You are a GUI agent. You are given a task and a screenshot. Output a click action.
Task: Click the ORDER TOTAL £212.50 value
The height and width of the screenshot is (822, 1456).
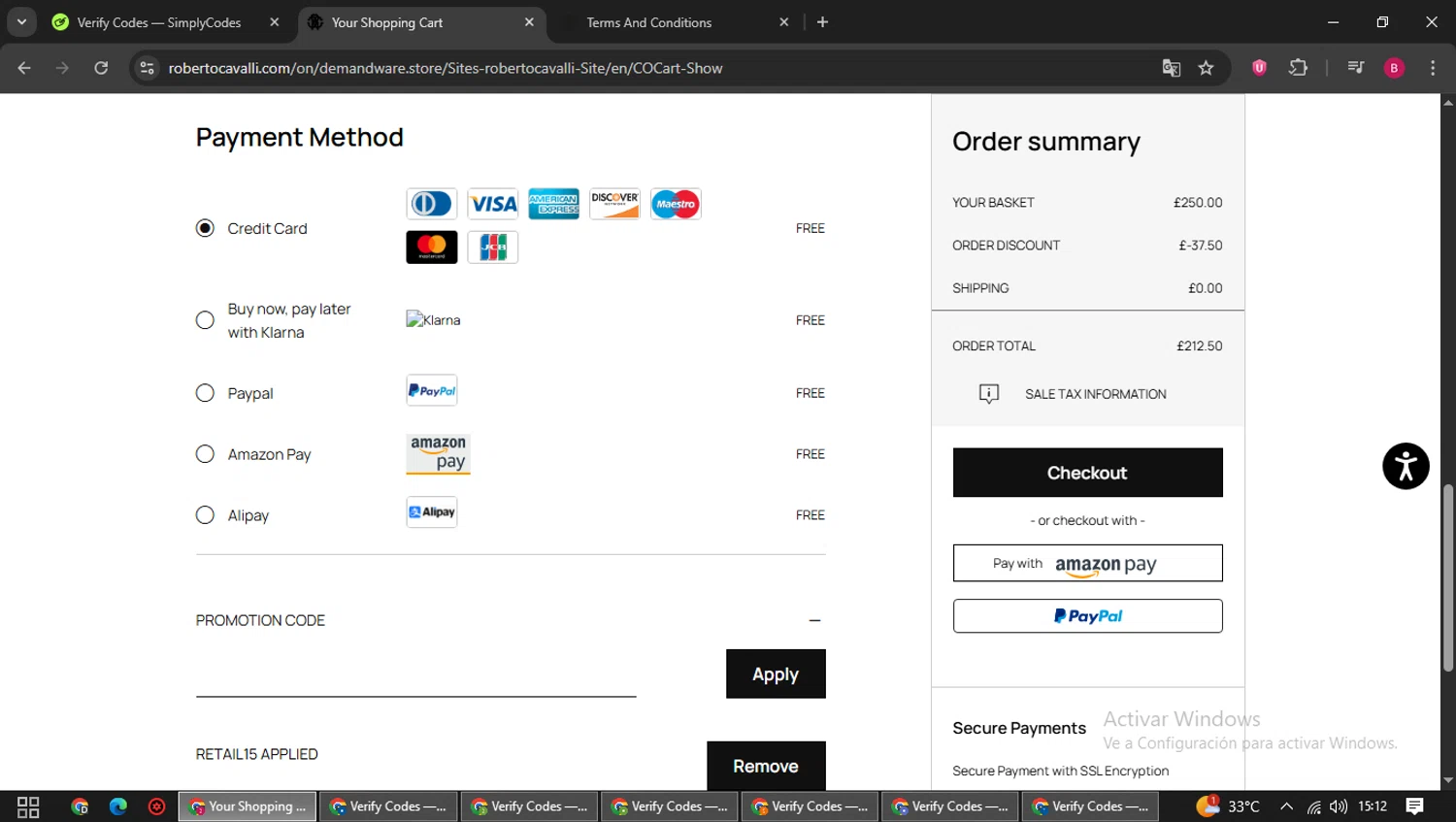pos(1200,345)
